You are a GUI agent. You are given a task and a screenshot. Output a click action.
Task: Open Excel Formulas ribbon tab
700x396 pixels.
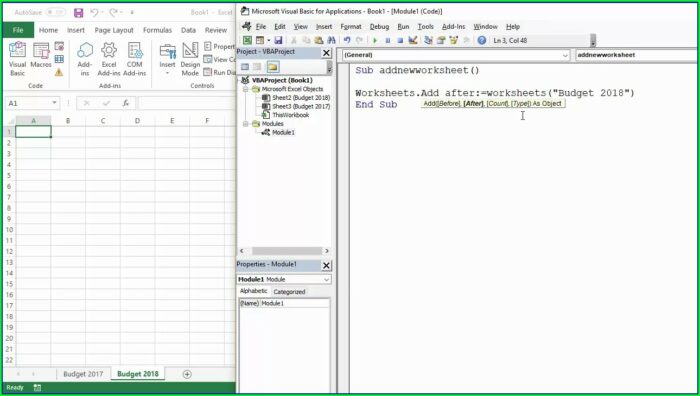point(157,30)
